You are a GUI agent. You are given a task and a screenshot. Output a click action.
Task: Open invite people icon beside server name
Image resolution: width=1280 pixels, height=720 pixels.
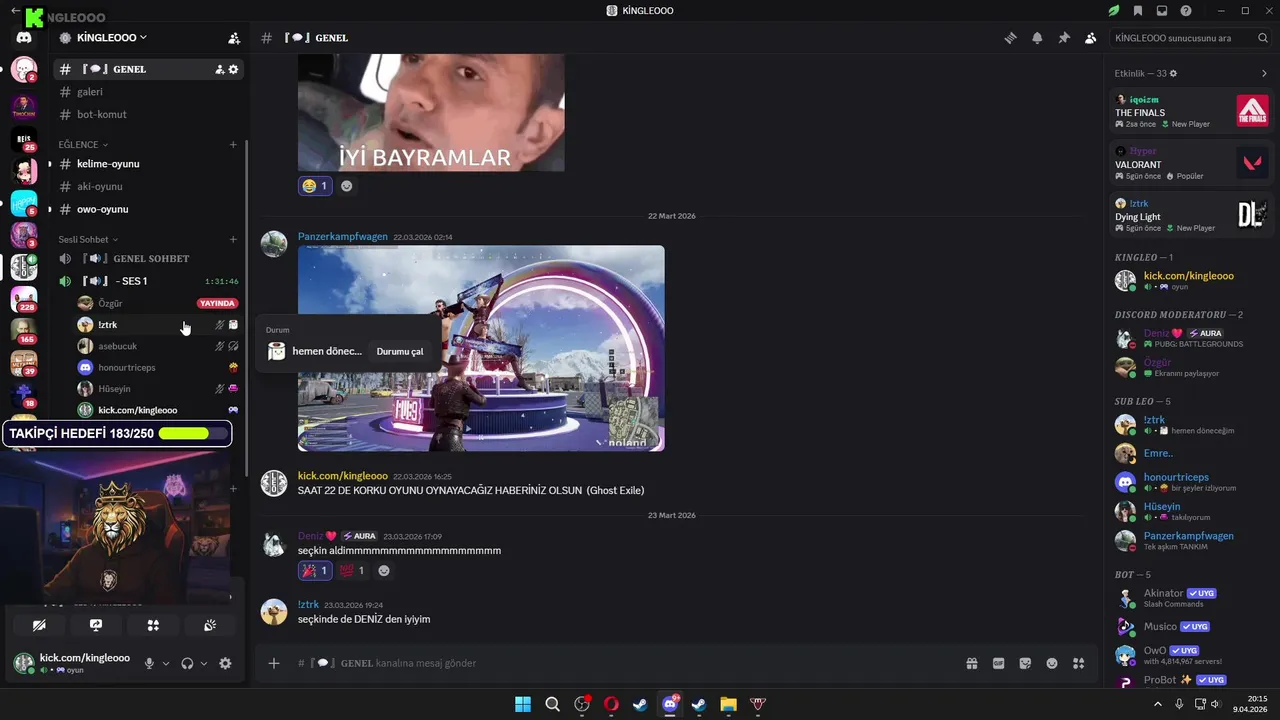coord(234,38)
